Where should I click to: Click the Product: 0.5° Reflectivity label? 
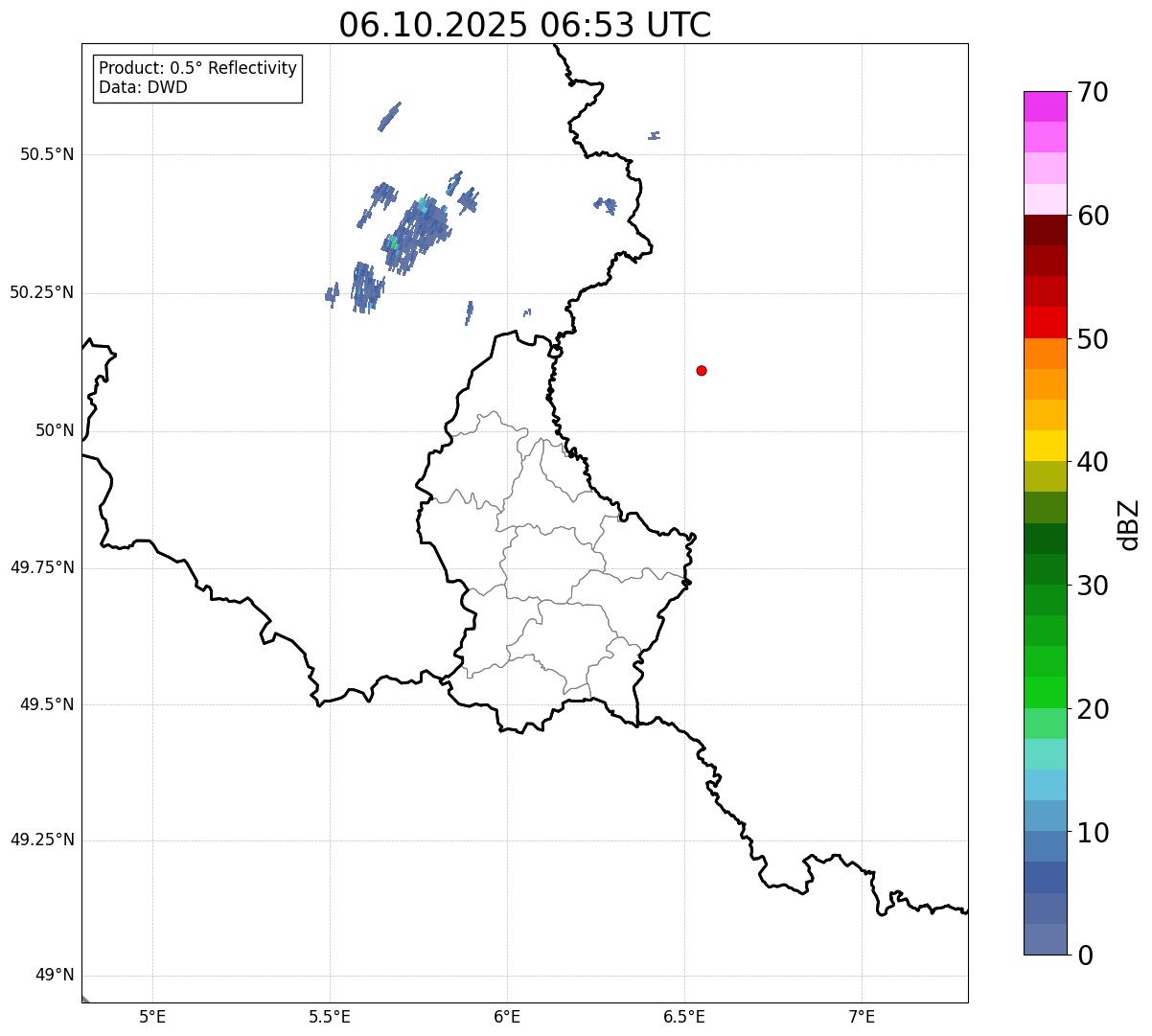tap(197, 69)
